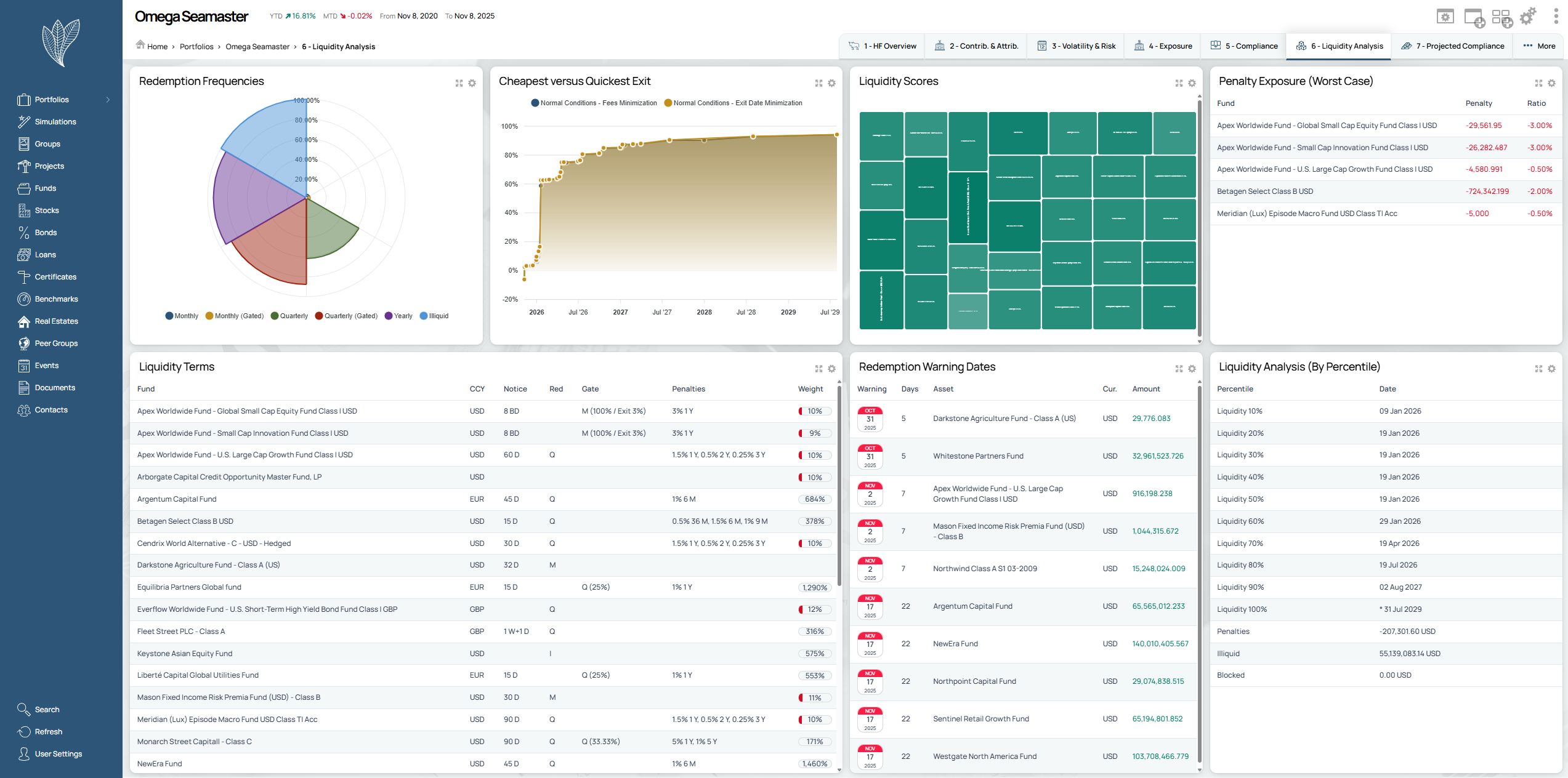
Task: Open Redemption Frequencies widget gear settings
Action: pos(472,83)
